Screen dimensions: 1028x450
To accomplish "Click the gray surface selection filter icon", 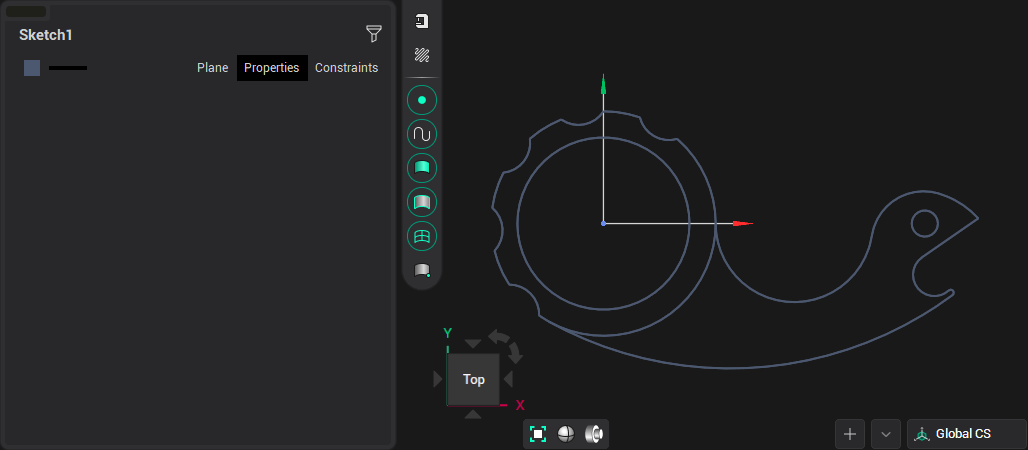I will pos(422,202).
